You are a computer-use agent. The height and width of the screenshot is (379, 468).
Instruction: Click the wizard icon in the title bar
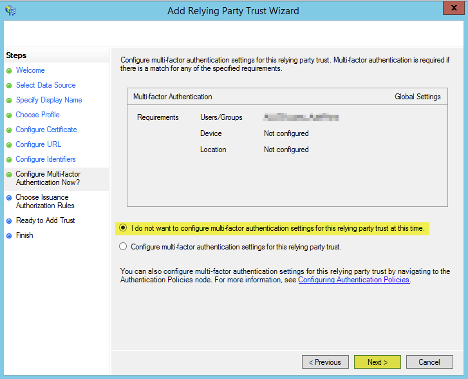[10, 11]
